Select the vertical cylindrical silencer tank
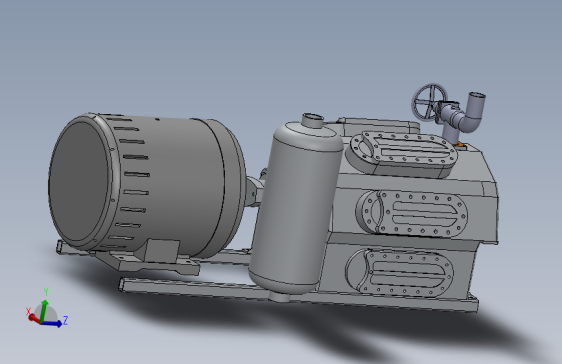Viewport: 562px width, 364px height. (x=295, y=210)
